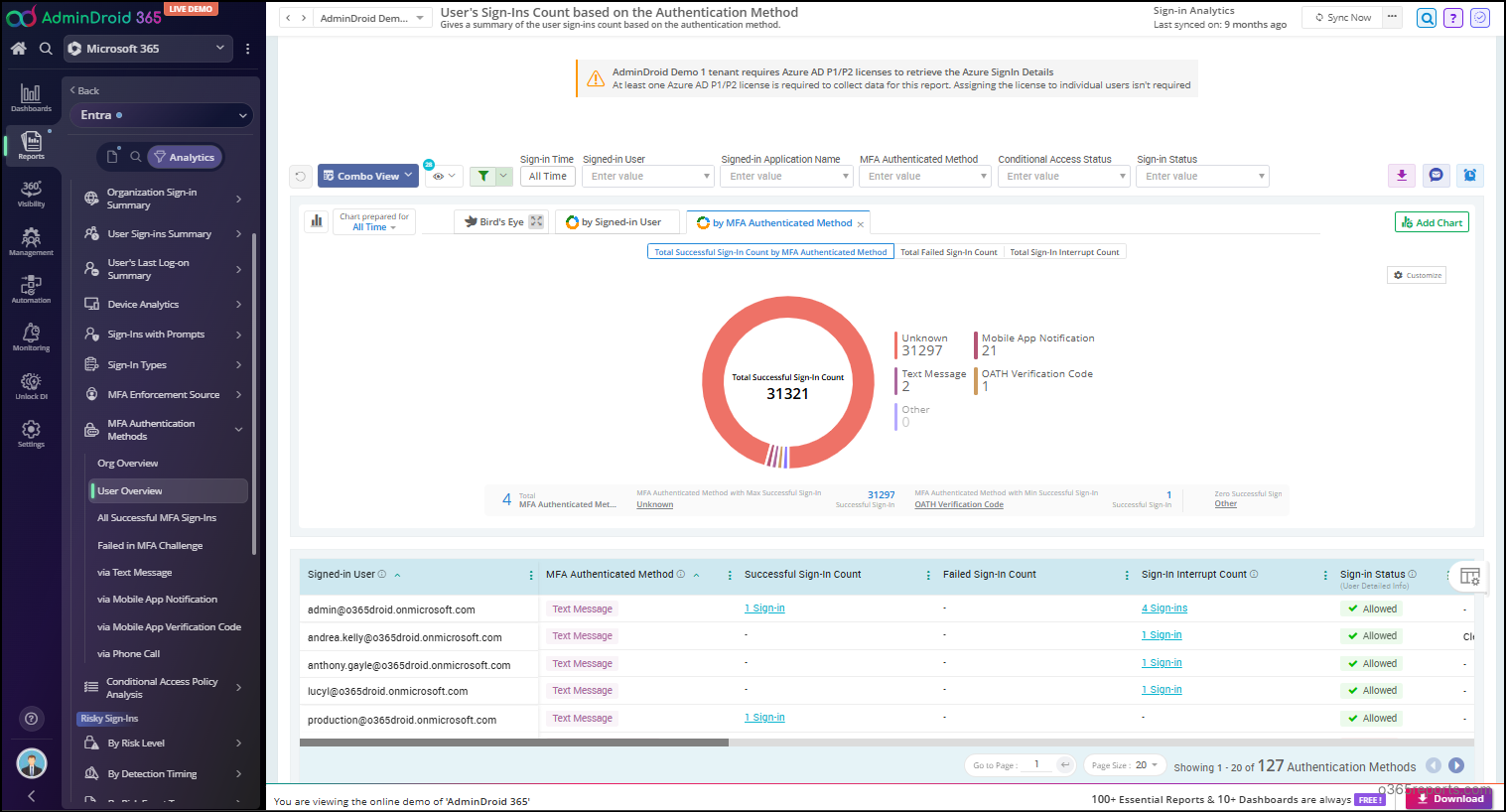Image resolution: width=1506 pixels, height=812 pixels.
Task: Click the sidebar search magnifier beside home
Action: coord(46,48)
